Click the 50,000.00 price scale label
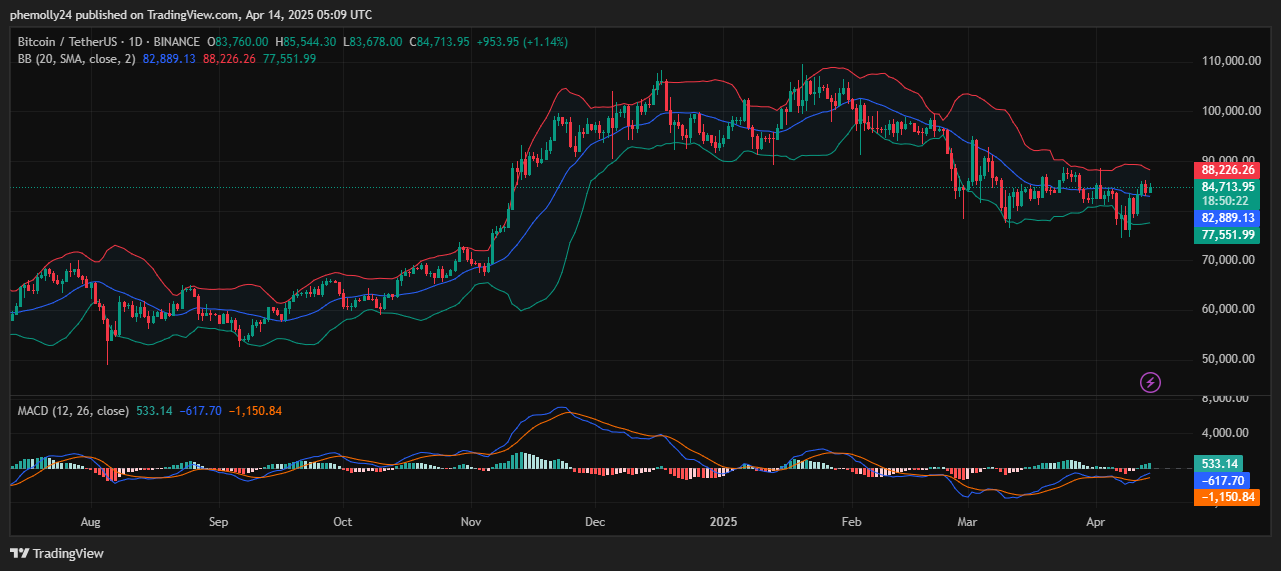 point(1226,359)
